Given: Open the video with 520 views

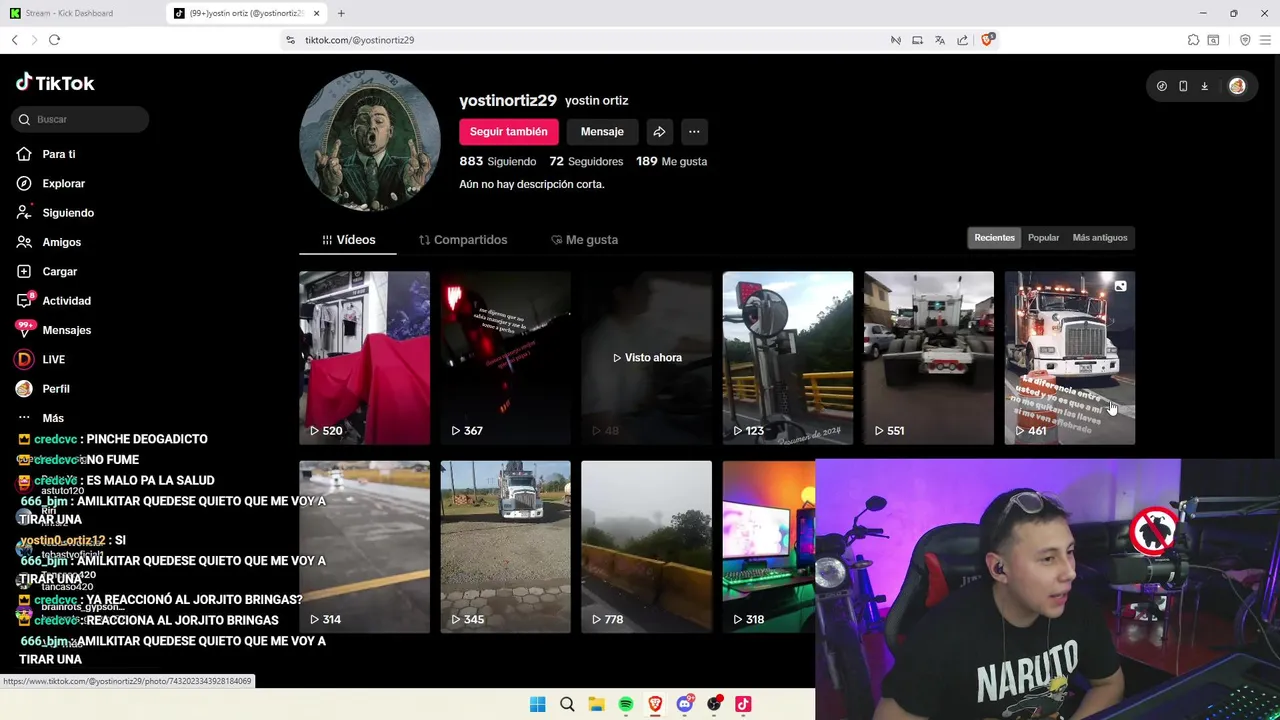Looking at the screenshot, I should coord(364,358).
